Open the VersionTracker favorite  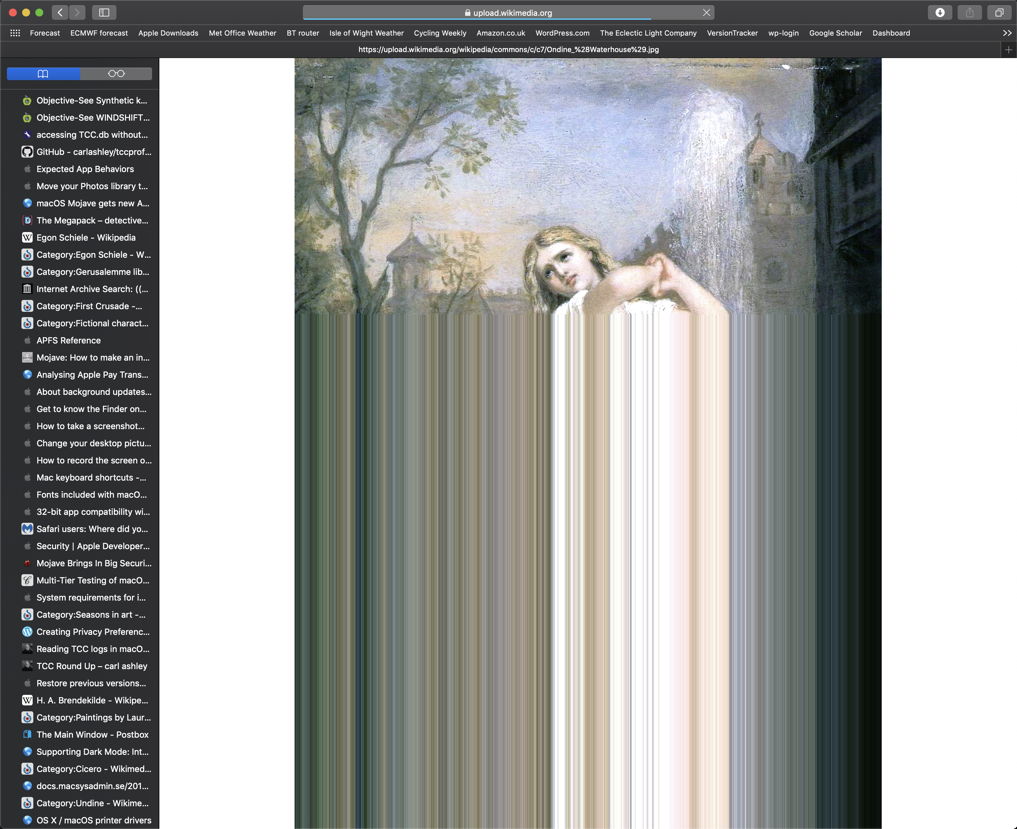pyautogui.click(x=732, y=33)
